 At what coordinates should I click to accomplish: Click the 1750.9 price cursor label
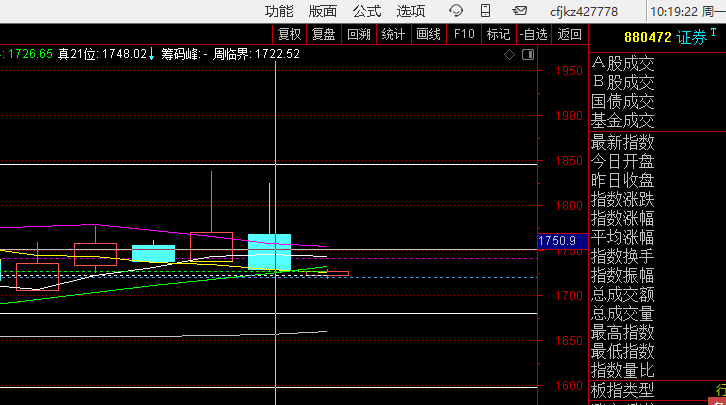pos(562,241)
